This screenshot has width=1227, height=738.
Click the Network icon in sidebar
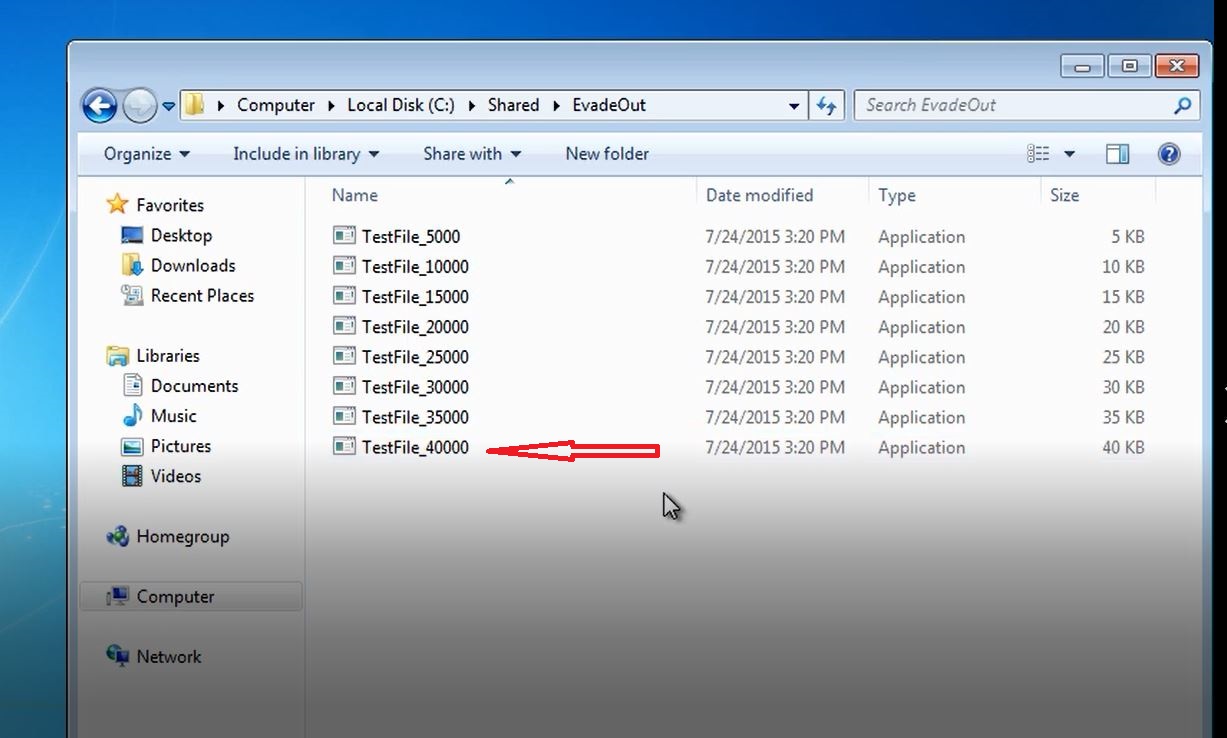pyautogui.click(x=118, y=657)
